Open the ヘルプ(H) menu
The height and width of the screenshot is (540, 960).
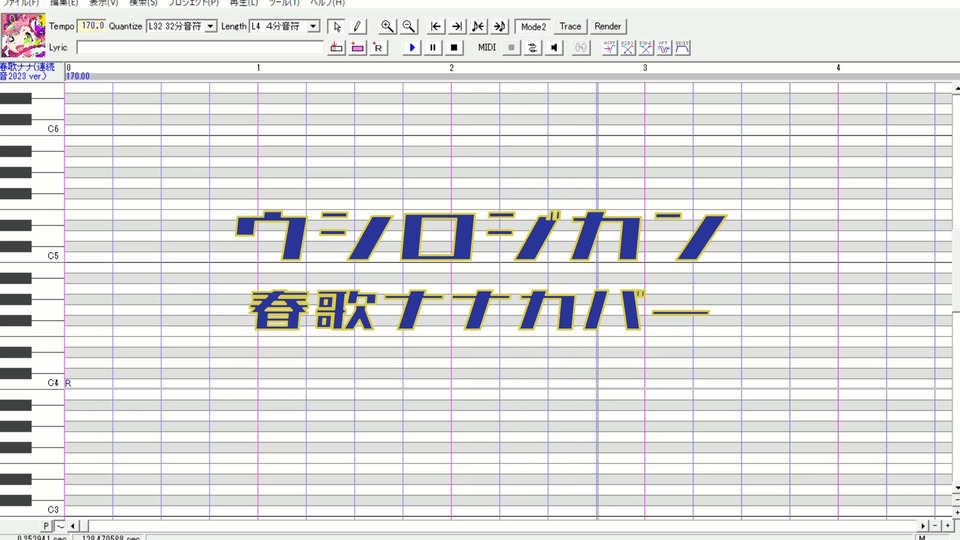[328, 2]
